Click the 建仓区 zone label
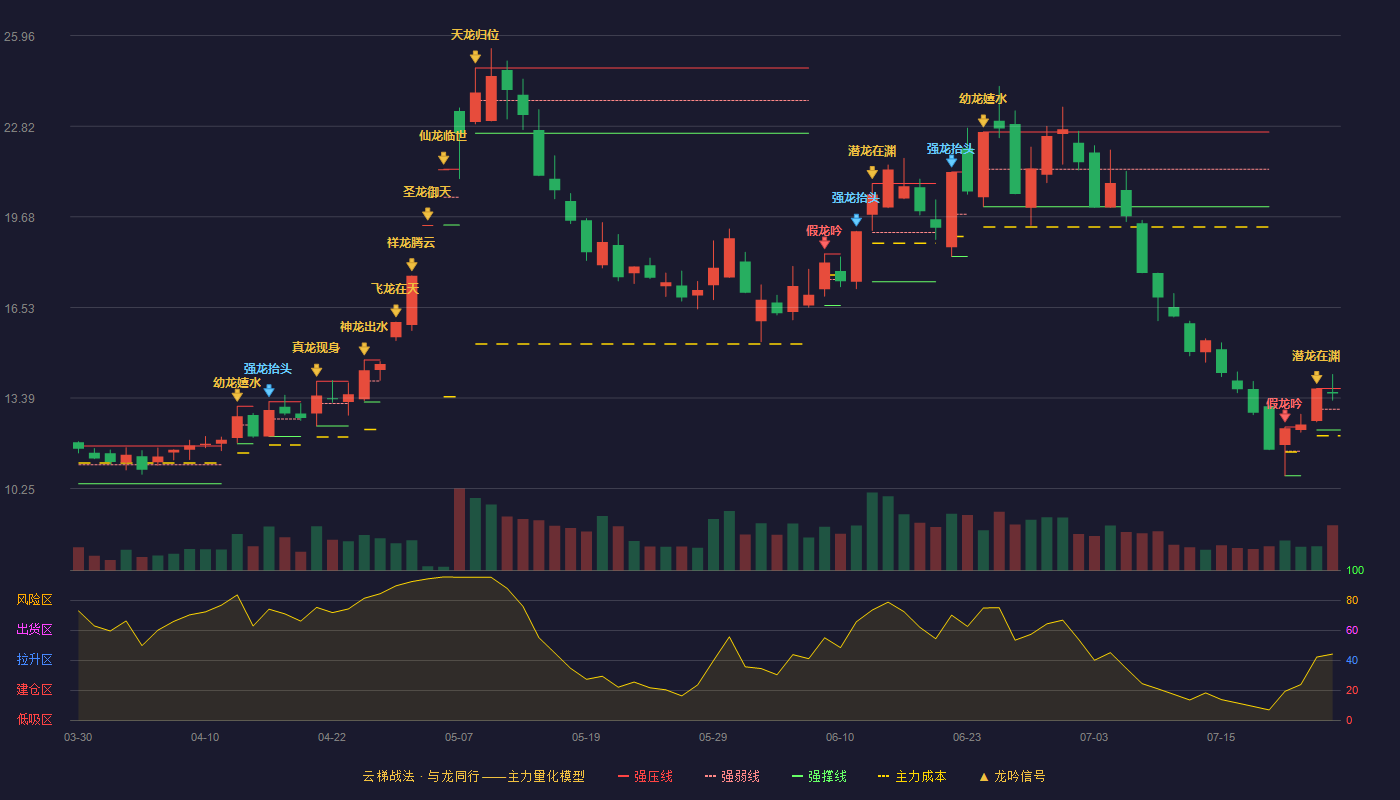 point(34,690)
